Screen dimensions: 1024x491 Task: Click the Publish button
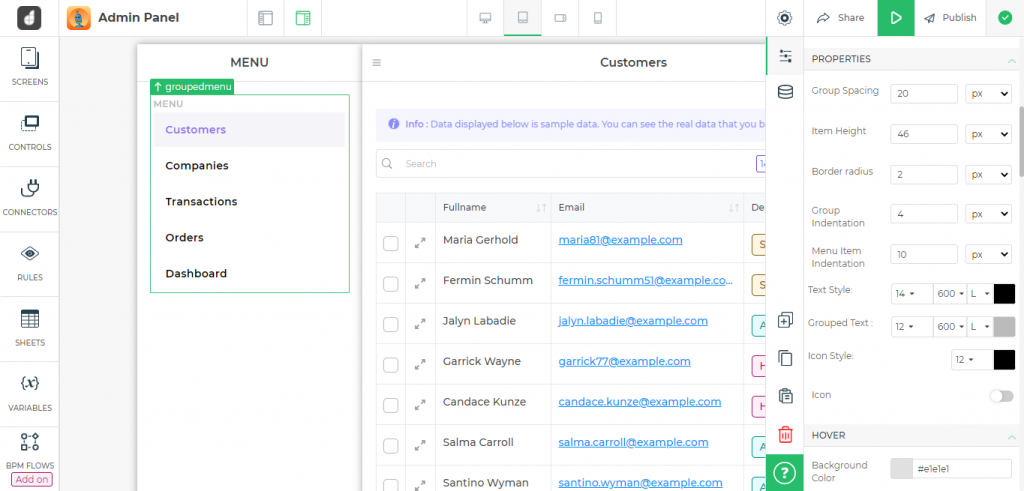949,18
